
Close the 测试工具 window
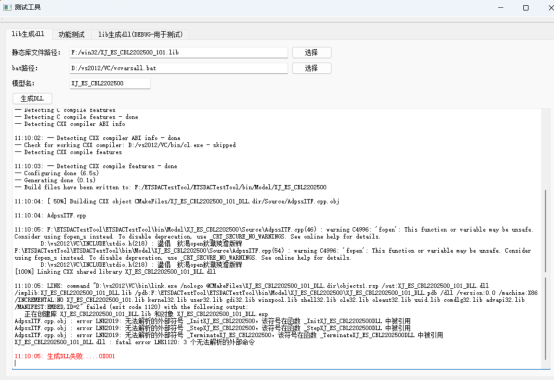(x=550, y=7)
